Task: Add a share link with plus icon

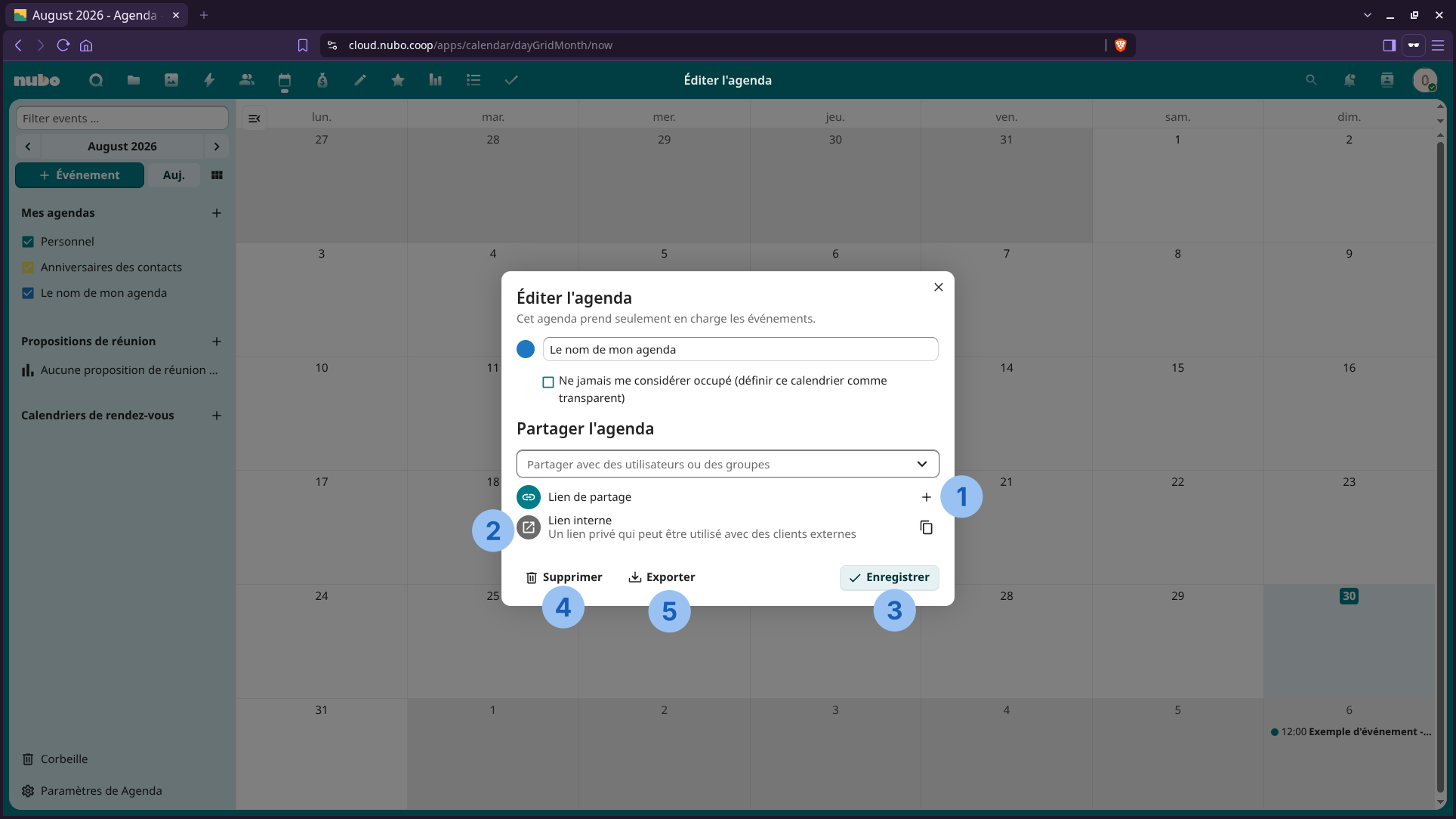Action: coord(926,497)
